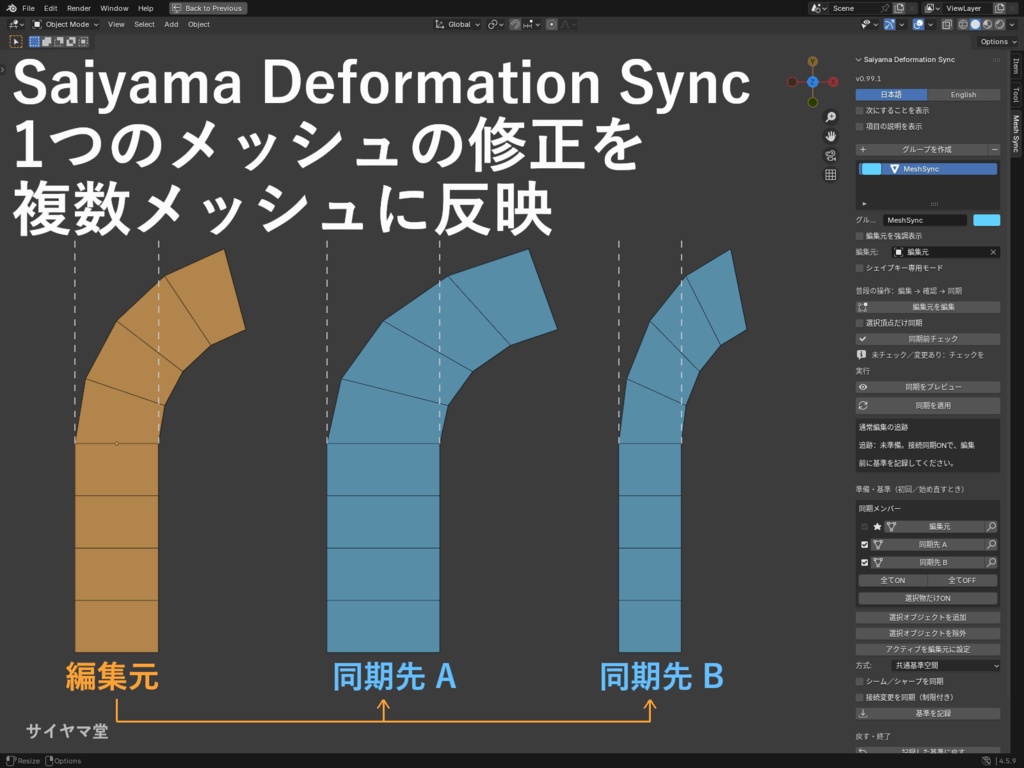Toggle show gizmo icon

(x=889, y=24)
